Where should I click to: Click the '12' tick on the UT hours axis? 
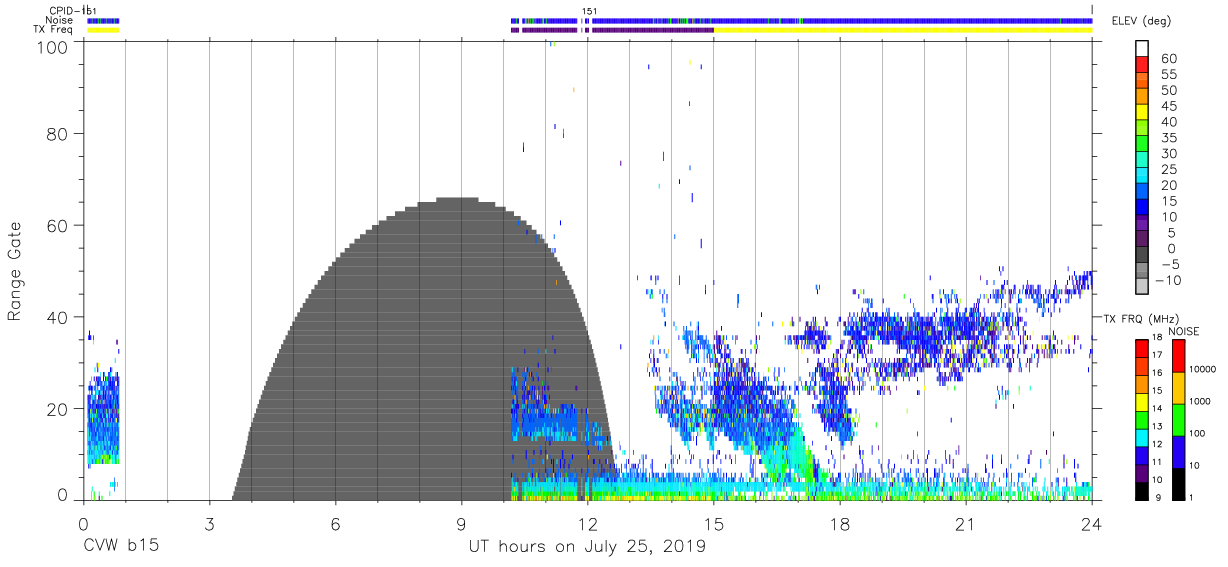pyautogui.click(x=588, y=524)
